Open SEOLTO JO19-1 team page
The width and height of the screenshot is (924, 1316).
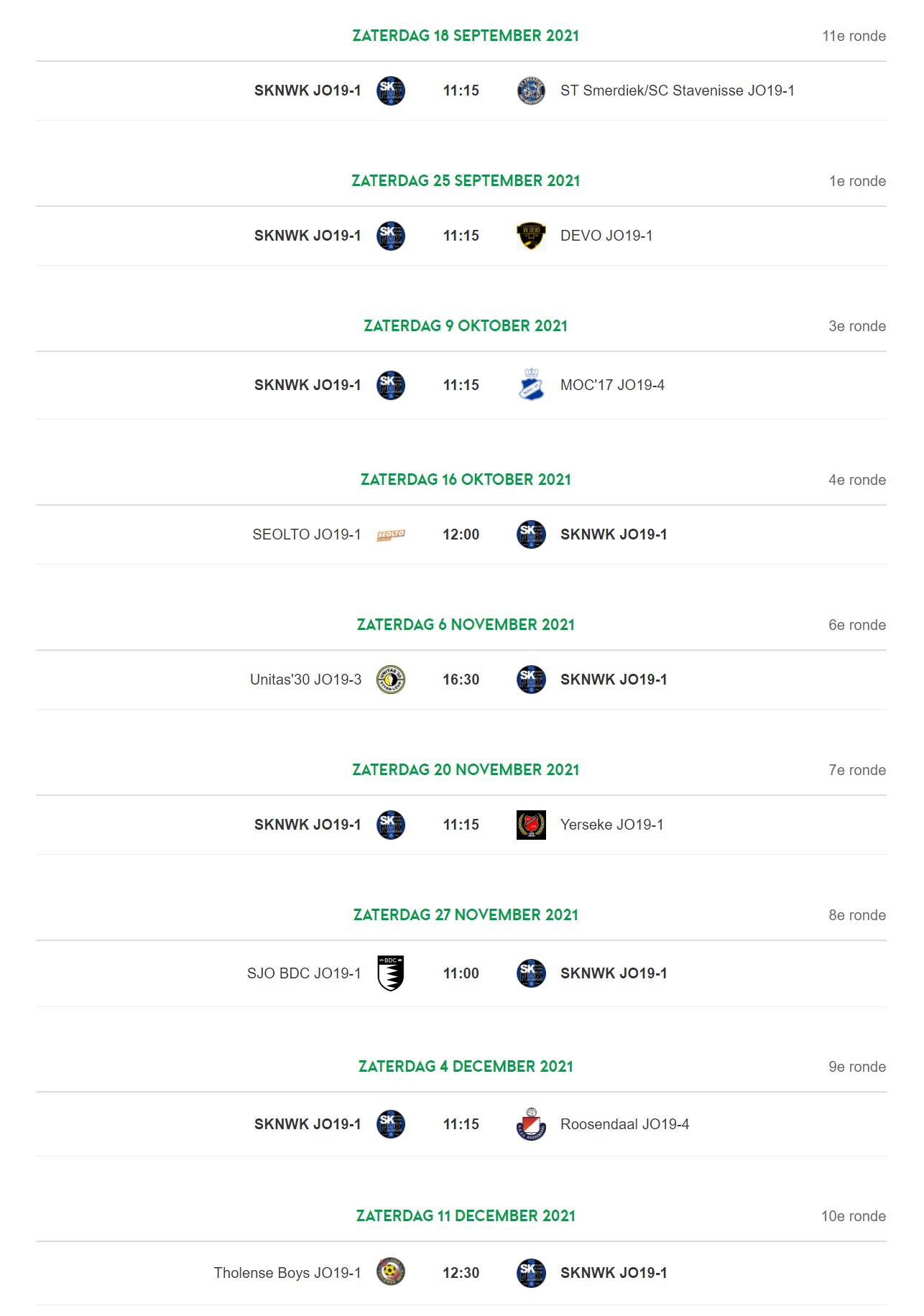click(307, 534)
